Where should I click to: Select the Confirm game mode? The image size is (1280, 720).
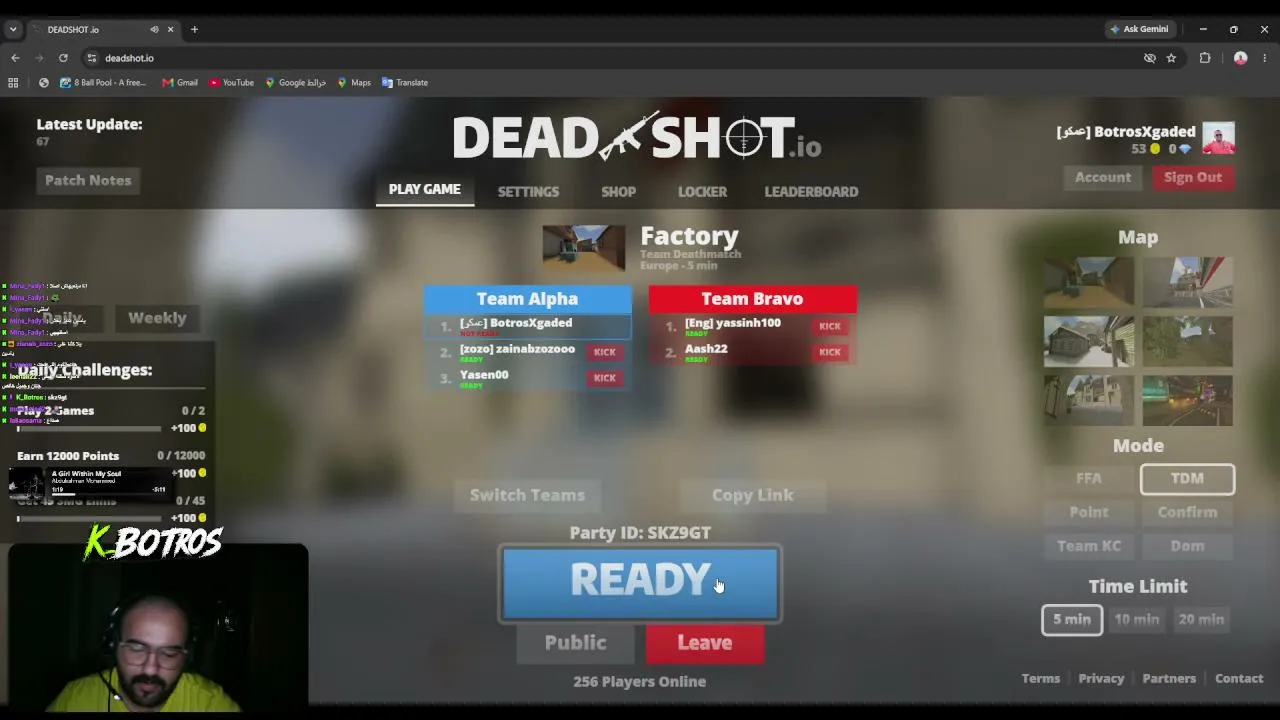pyautogui.click(x=1187, y=512)
